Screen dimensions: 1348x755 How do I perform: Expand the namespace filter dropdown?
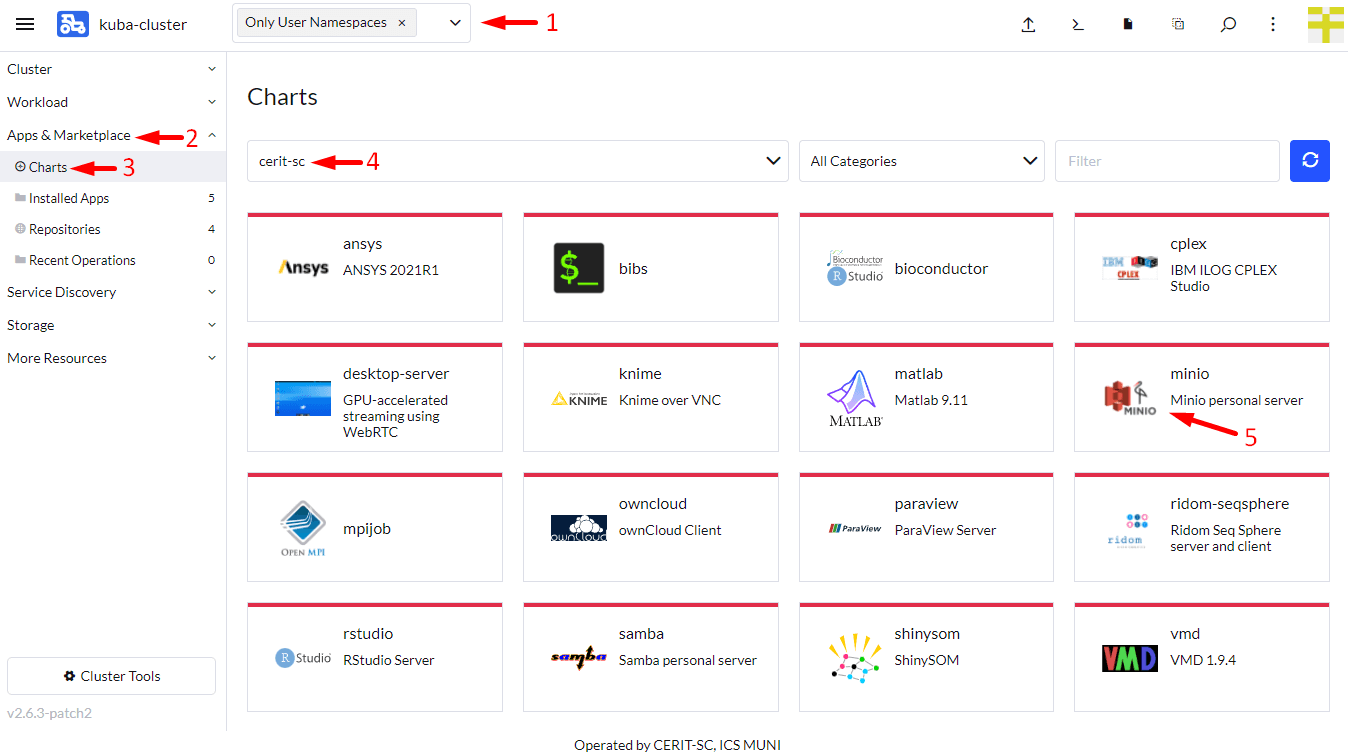(x=455, y=23)
